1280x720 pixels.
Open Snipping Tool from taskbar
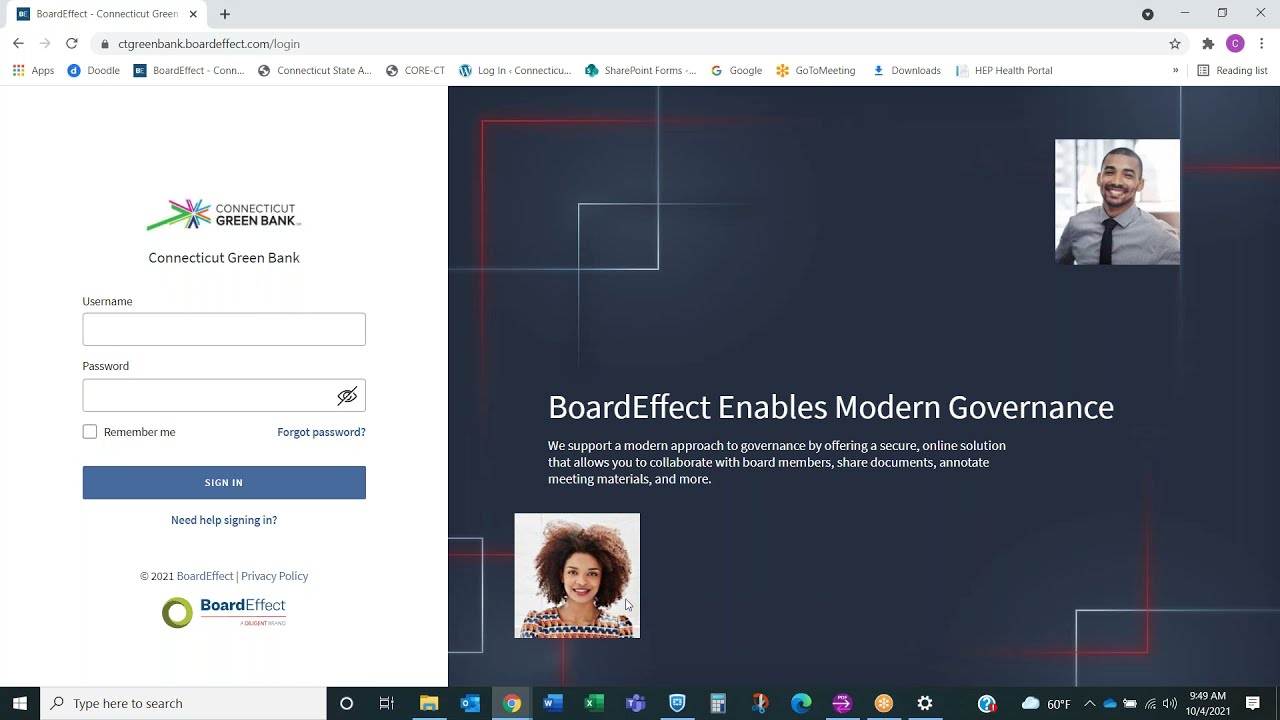(x=759, y=703)
